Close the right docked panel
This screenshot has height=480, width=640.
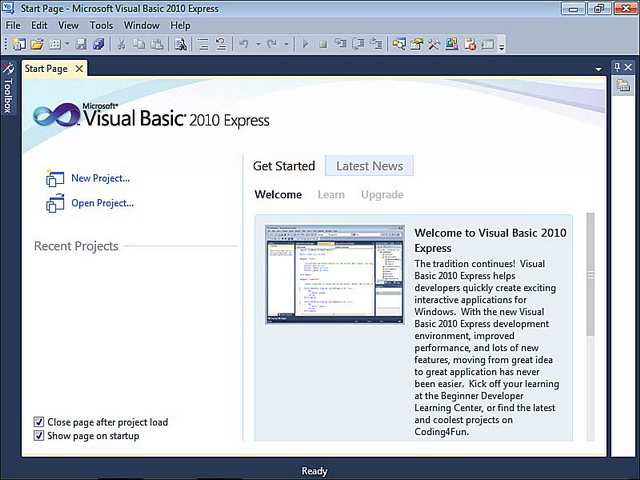click(x=628, y=67)
